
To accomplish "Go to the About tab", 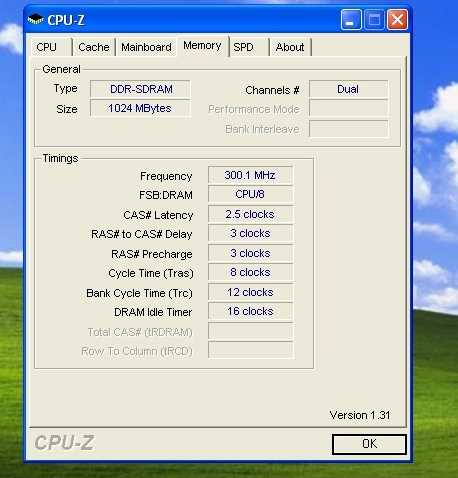I will click(290, 47).
